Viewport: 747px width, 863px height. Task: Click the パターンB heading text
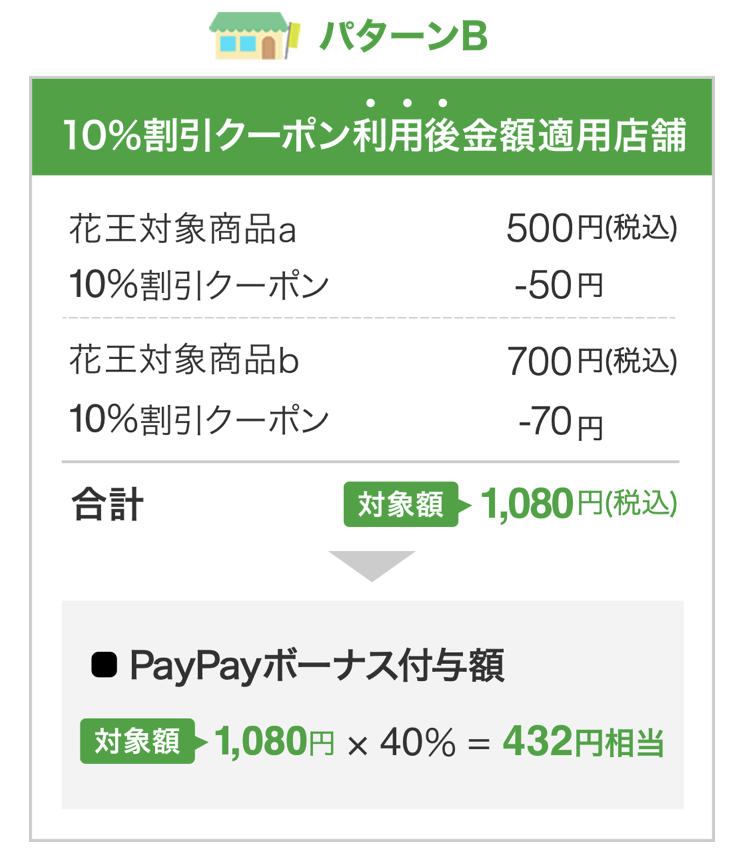tap(404, 37)
